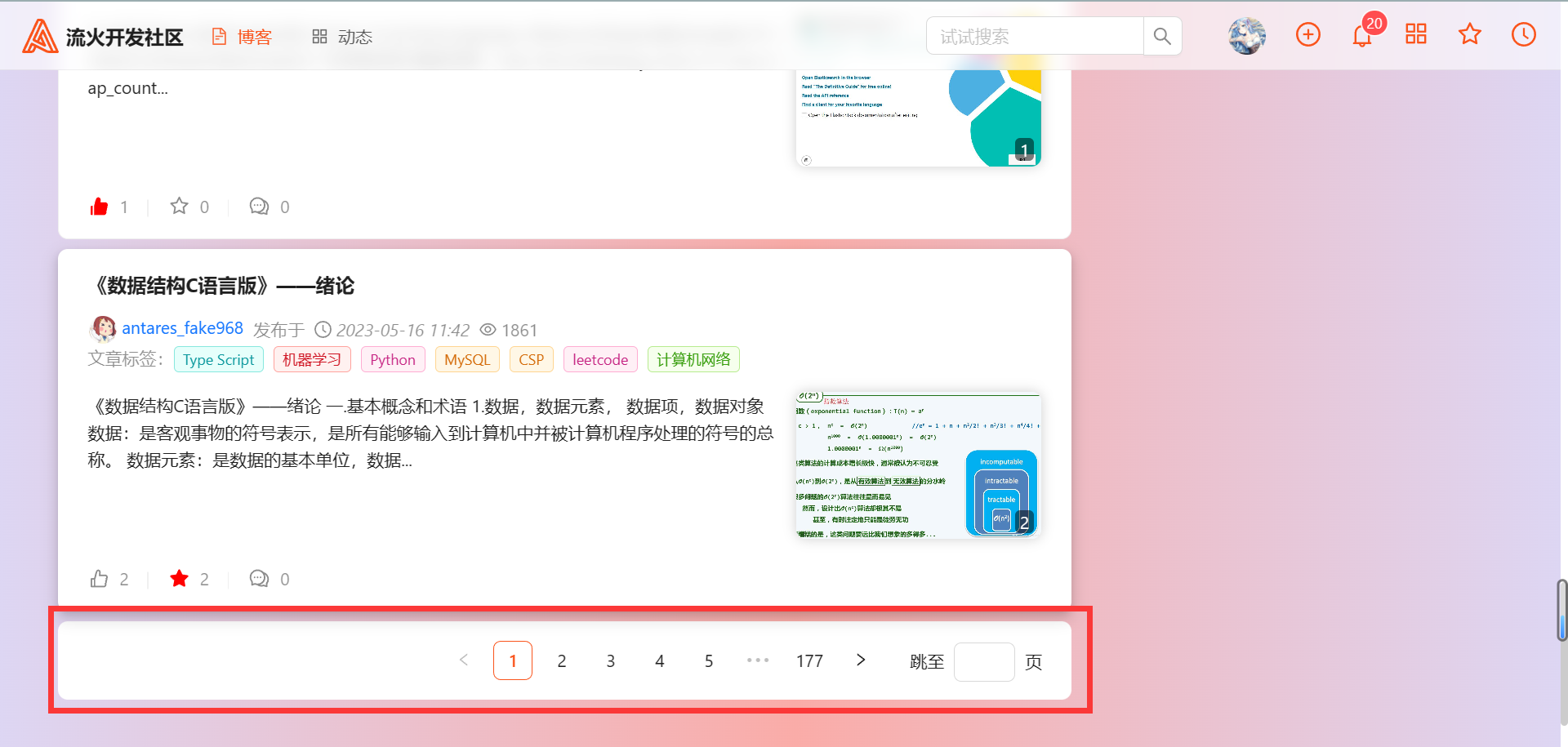Click the page vertical scrollbar thumb
Viewport: 1568px width, 747px height.
1561,610
